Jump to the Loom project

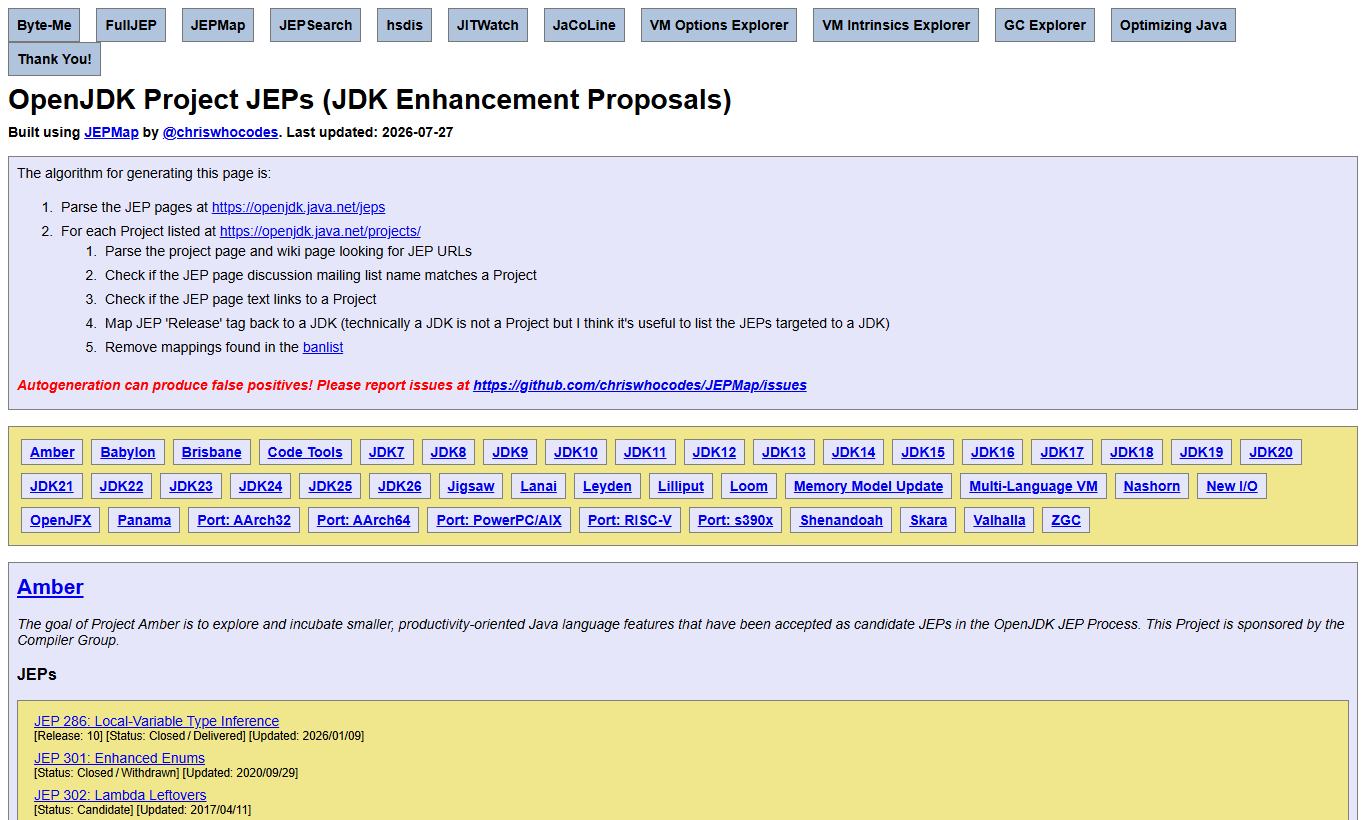[x=749, y=486]
